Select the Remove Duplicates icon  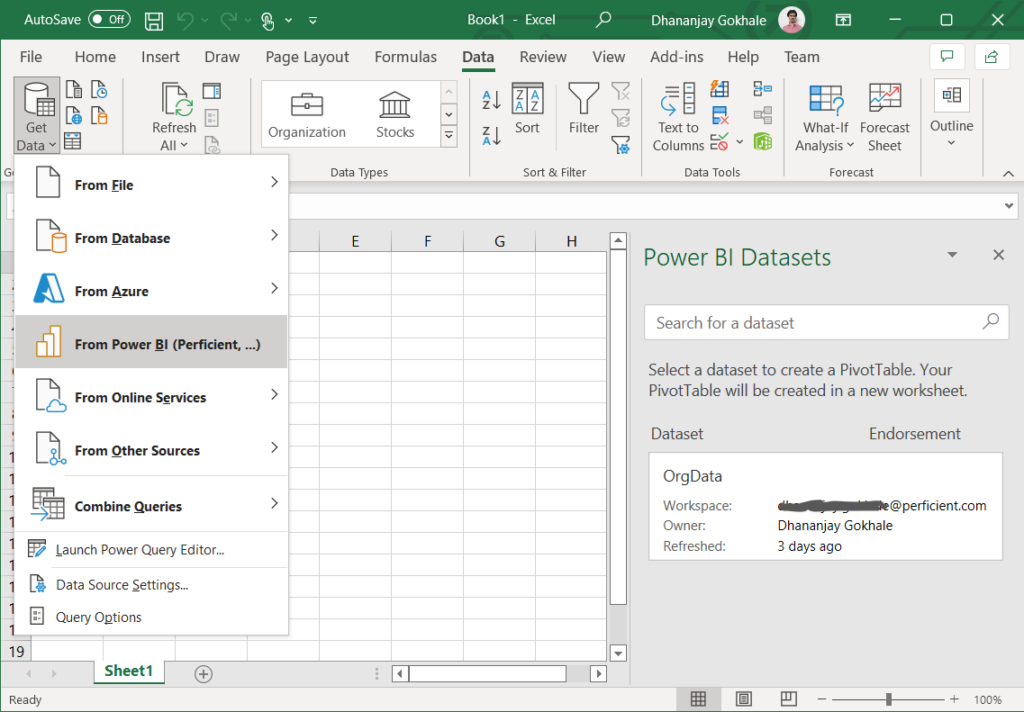click(x=720, y=116)
